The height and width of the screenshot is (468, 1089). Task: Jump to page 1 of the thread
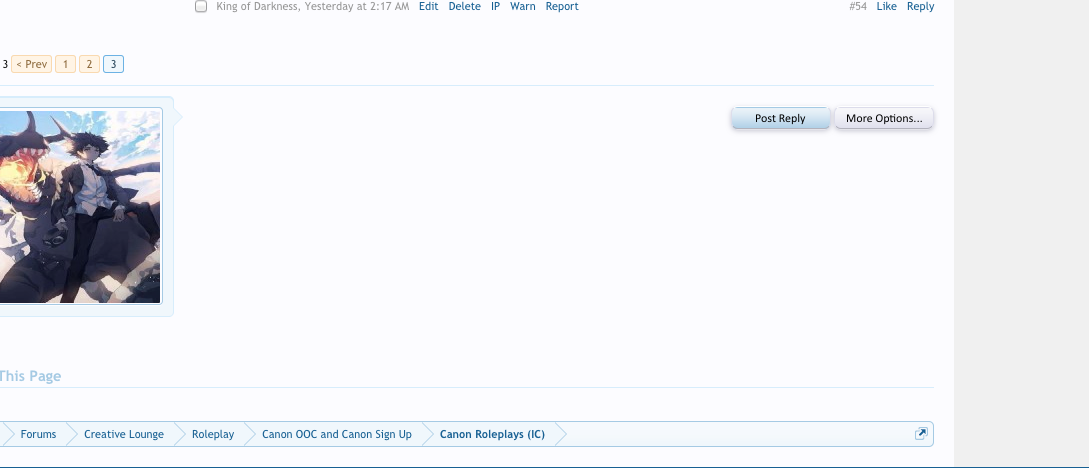click(65, 65)
